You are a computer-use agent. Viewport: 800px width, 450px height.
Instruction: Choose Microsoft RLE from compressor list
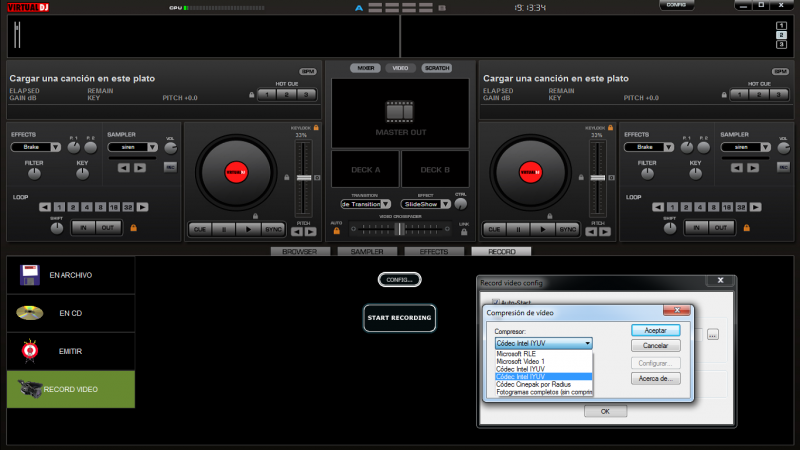pos(516,354)
